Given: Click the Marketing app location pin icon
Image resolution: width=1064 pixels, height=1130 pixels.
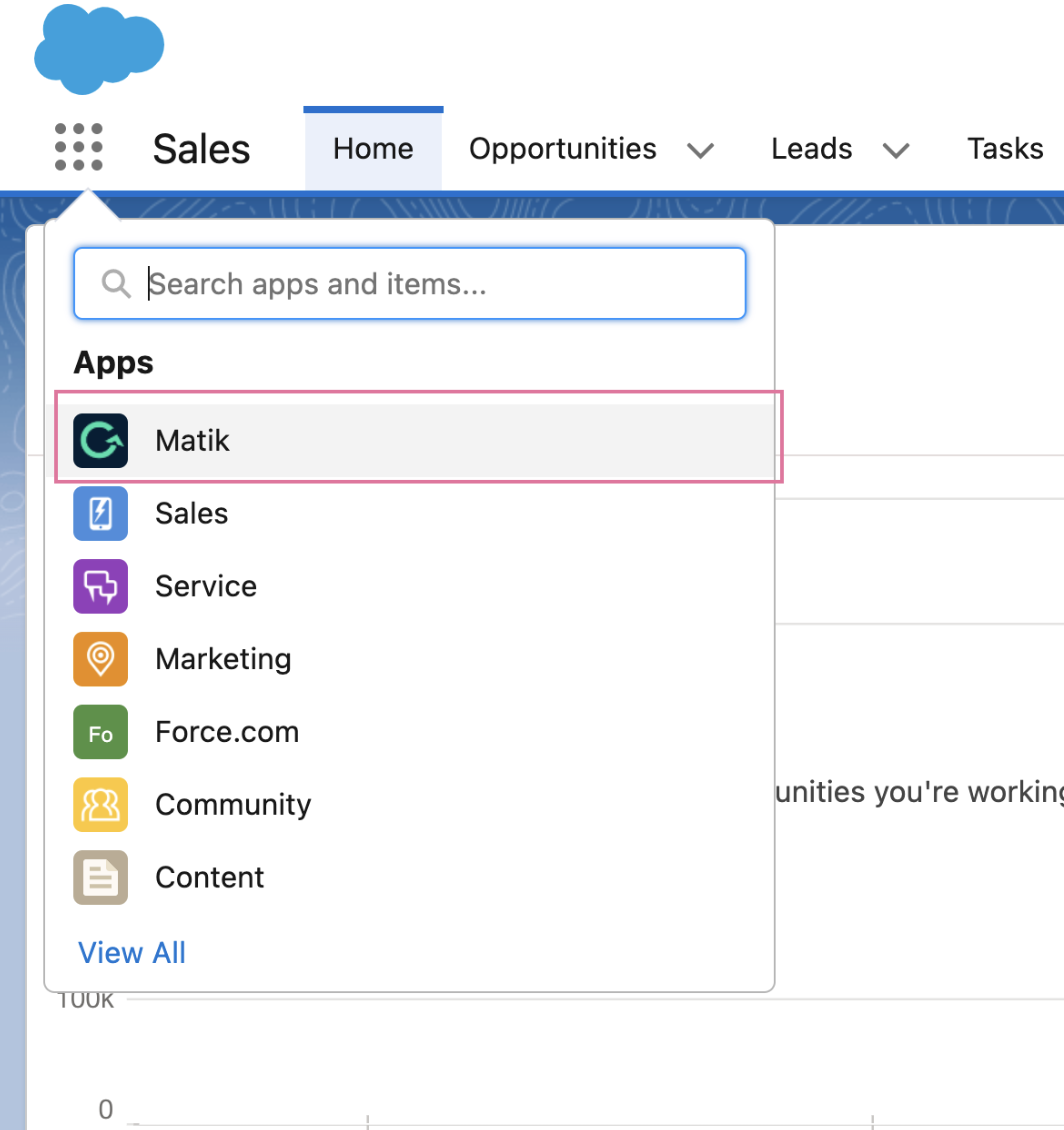Looking at the screenshot, I should [100, 659].
